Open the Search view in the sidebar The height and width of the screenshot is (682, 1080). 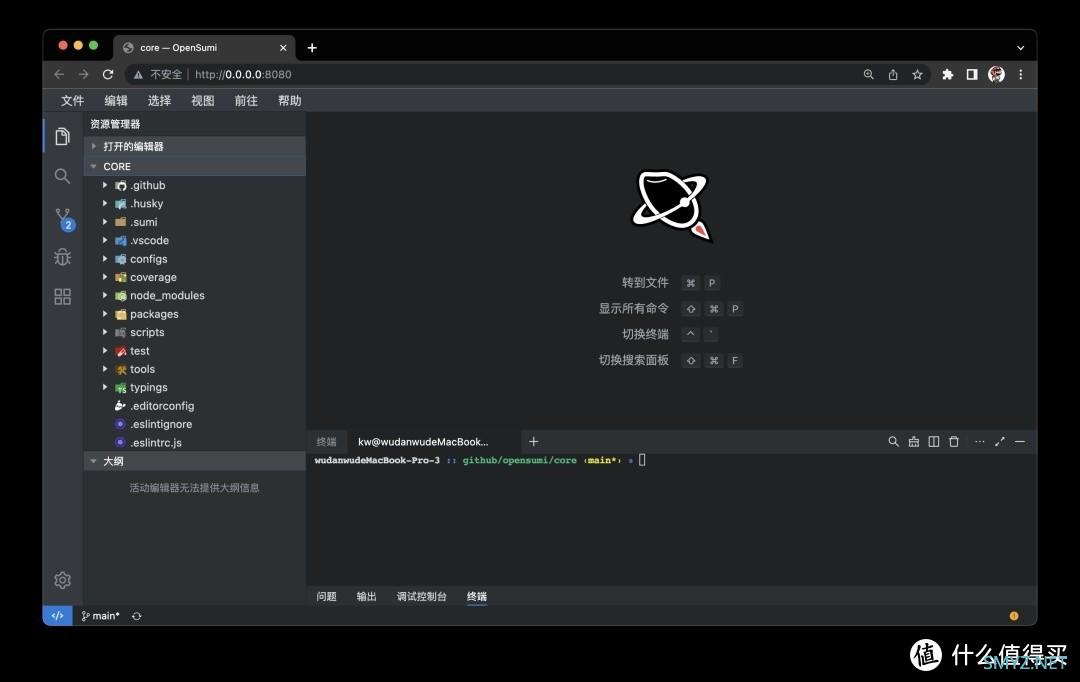(62, 176)
